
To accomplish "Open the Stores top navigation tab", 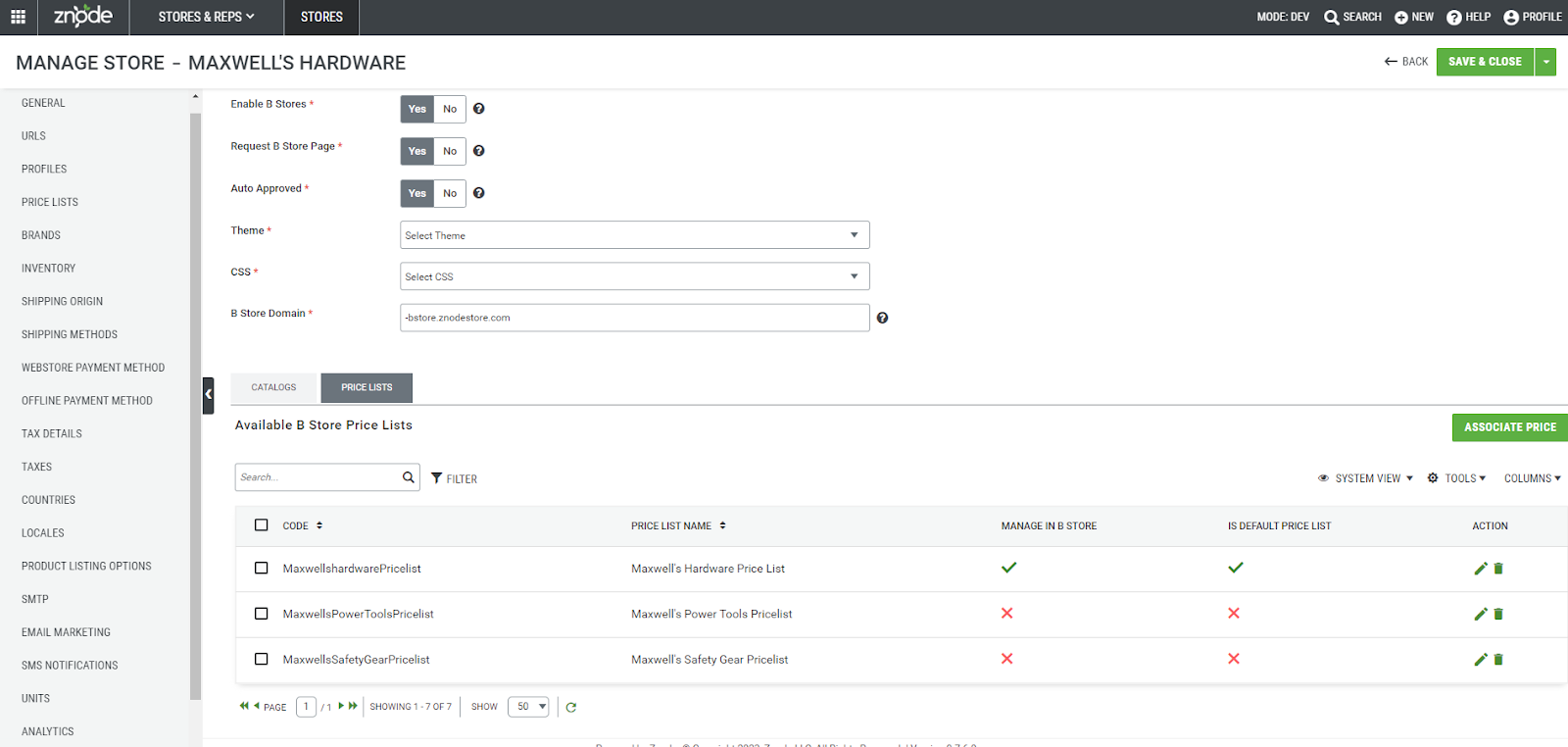I will (321, 17).
